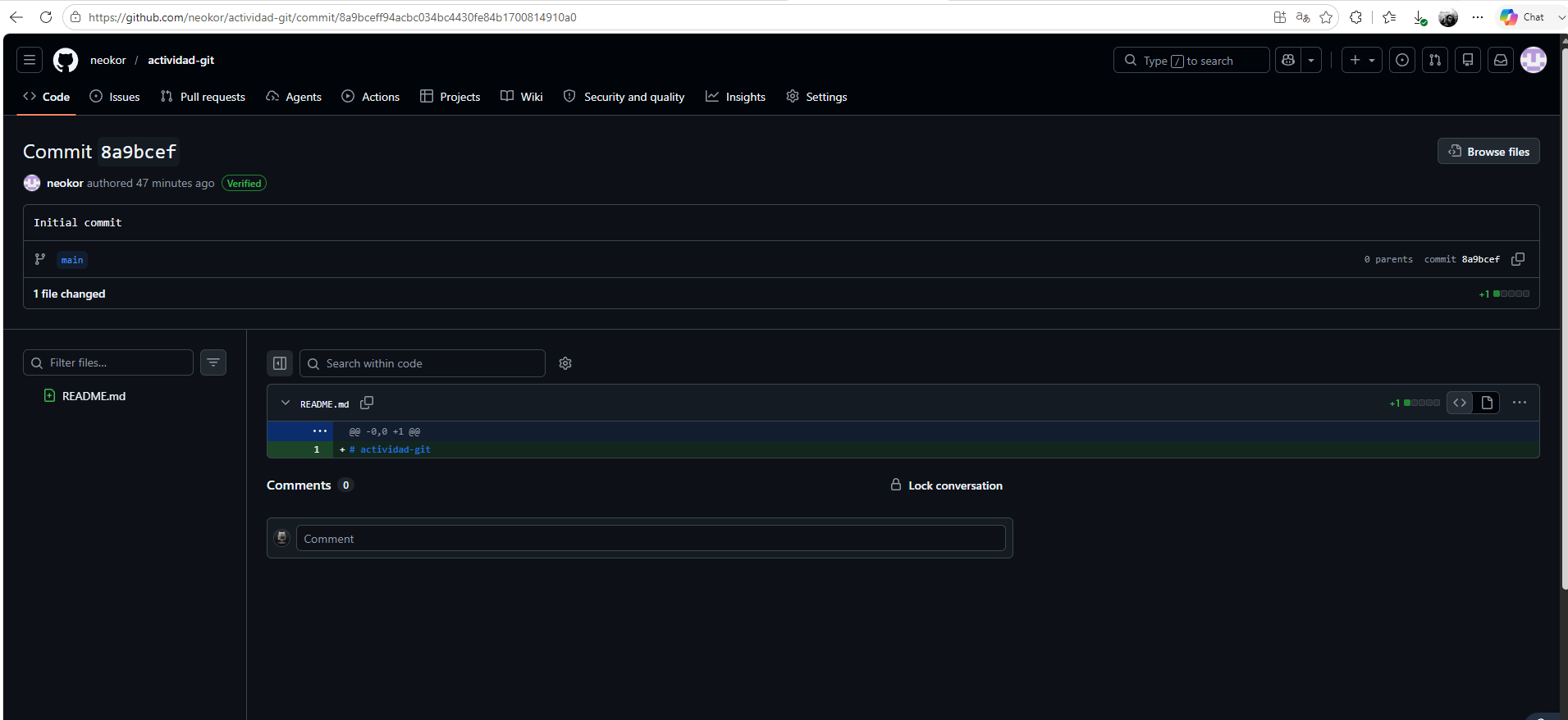
Task: Open the neokor owner link in breadcrumb
Action: click(108, 60)
